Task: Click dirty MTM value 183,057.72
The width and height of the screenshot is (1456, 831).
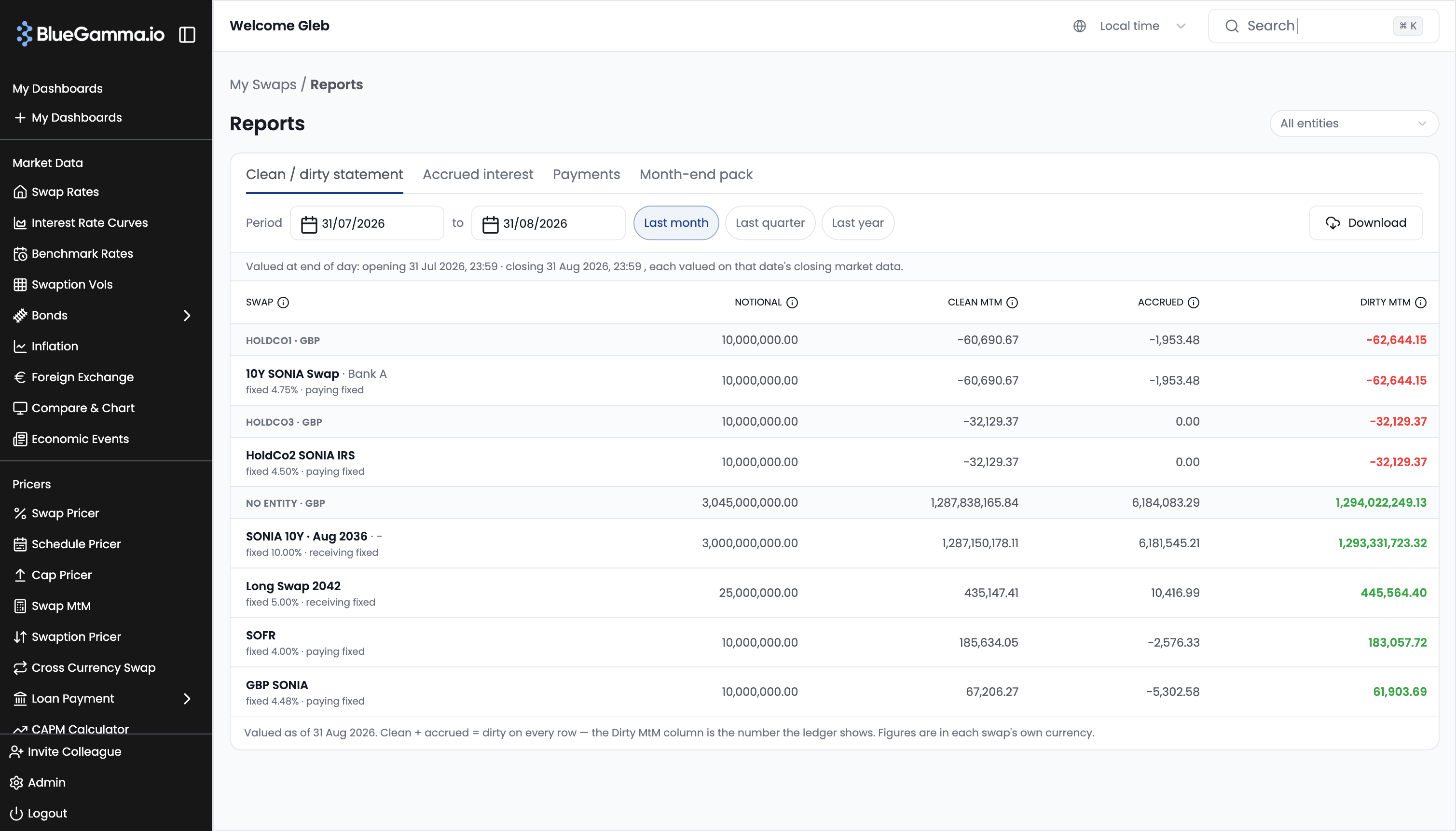Action: coord(1397,643)
